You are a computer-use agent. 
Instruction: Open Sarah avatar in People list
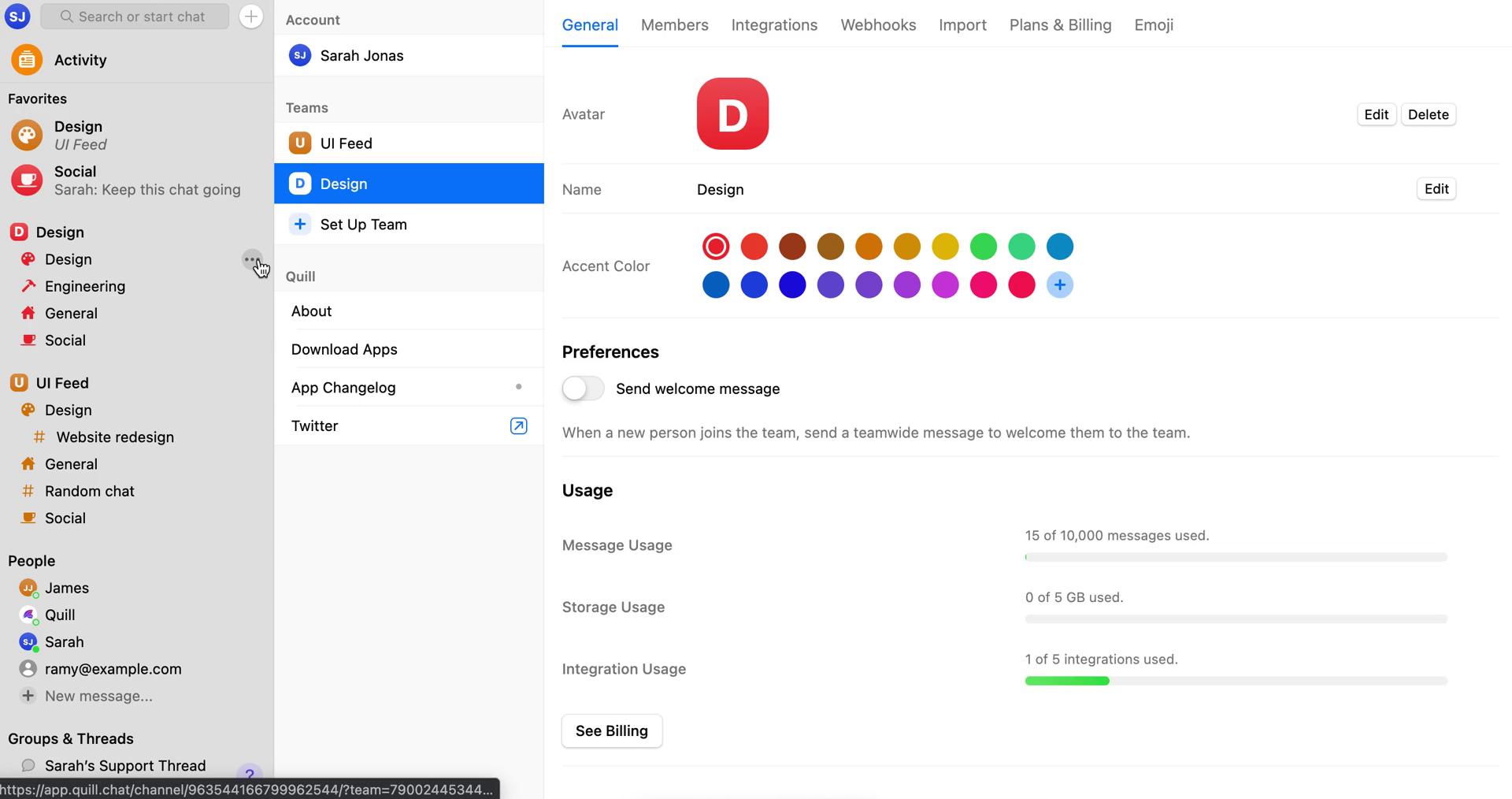click(x=28, y=641)
